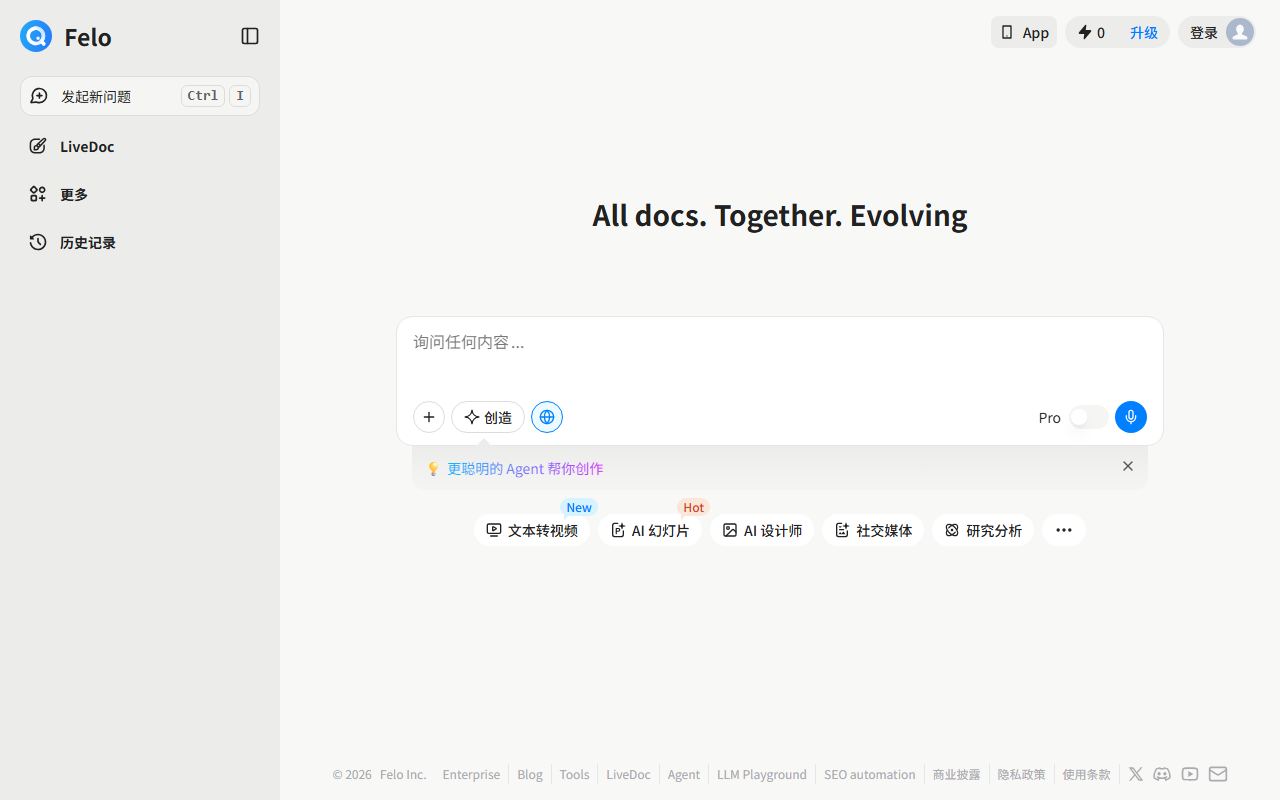The image size is (1280, 800).
Task: Click the plus attachment icon
Action: click(429, 417)
